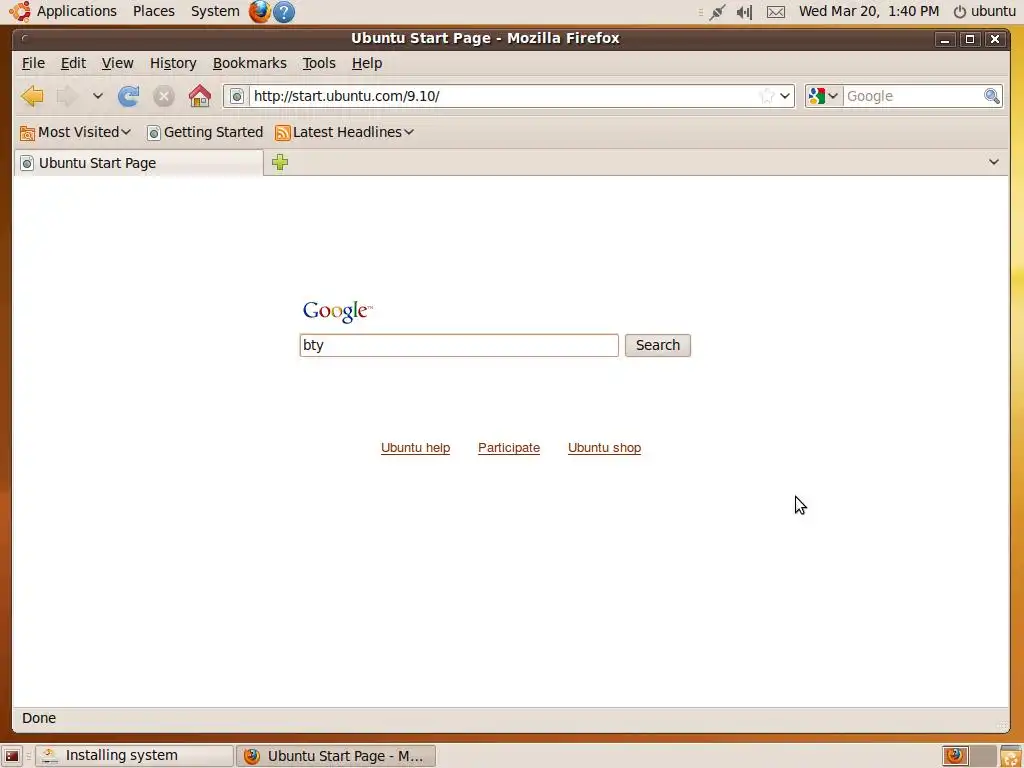Click the Ubuntu logo in the top panel

(x=20, y=11)
